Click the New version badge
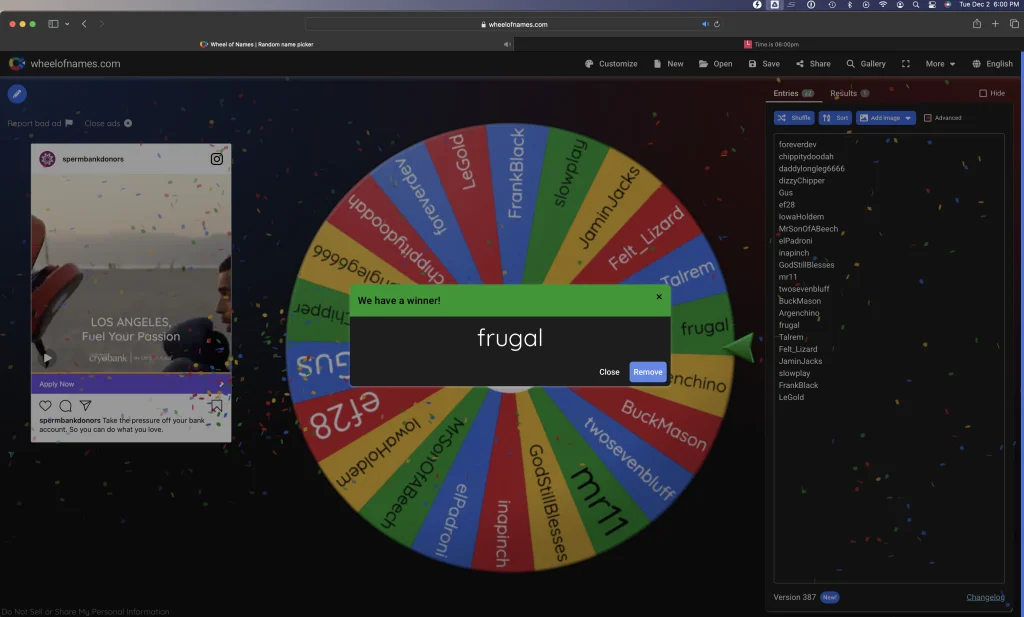 829,597
